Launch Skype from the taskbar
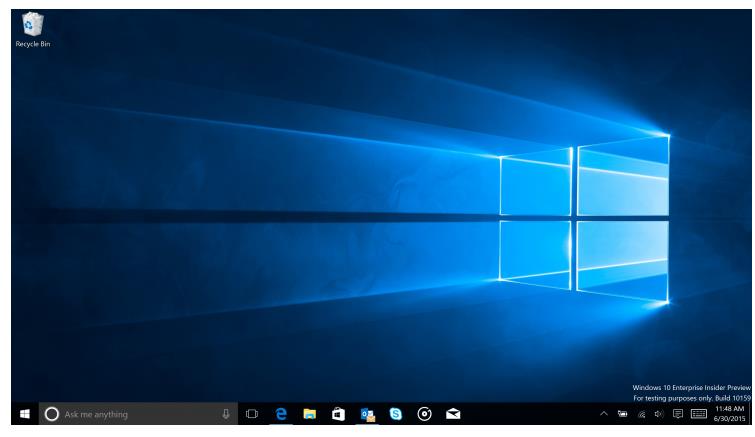Viewport: 755px width, 437px height. pos(396,413)
